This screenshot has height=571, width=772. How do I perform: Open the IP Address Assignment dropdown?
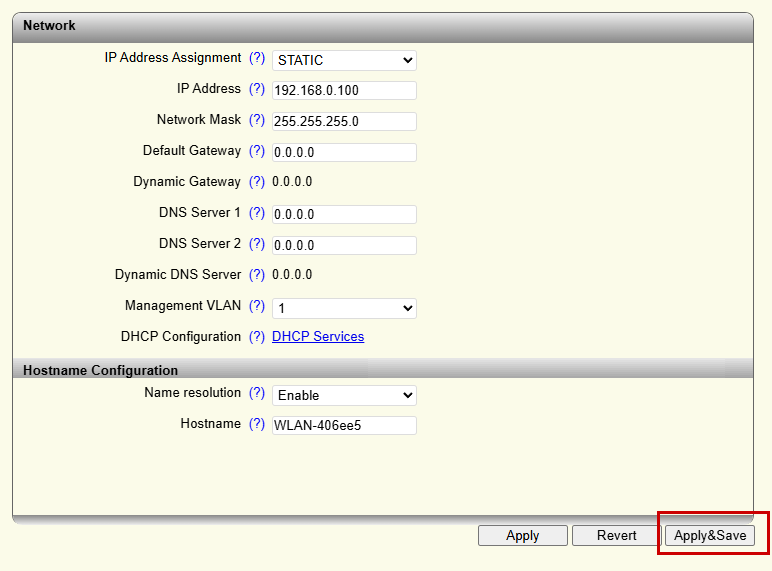344,60
